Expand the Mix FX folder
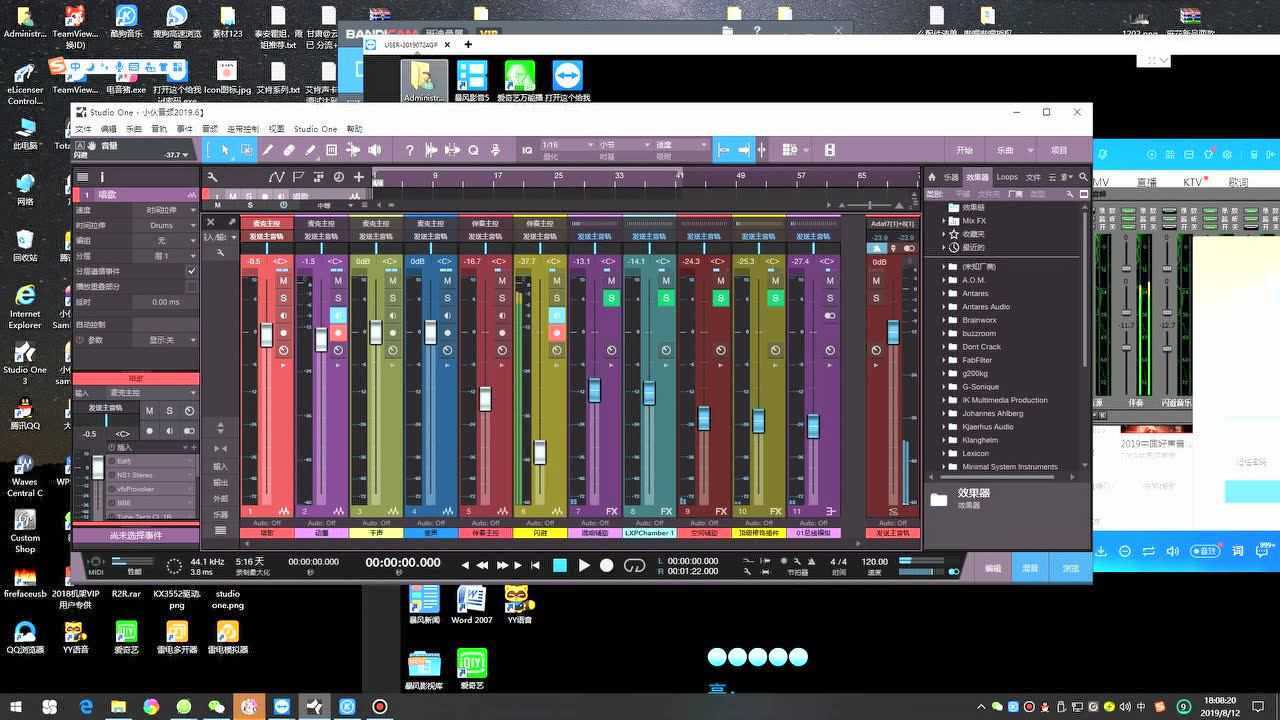 point(943,221)
